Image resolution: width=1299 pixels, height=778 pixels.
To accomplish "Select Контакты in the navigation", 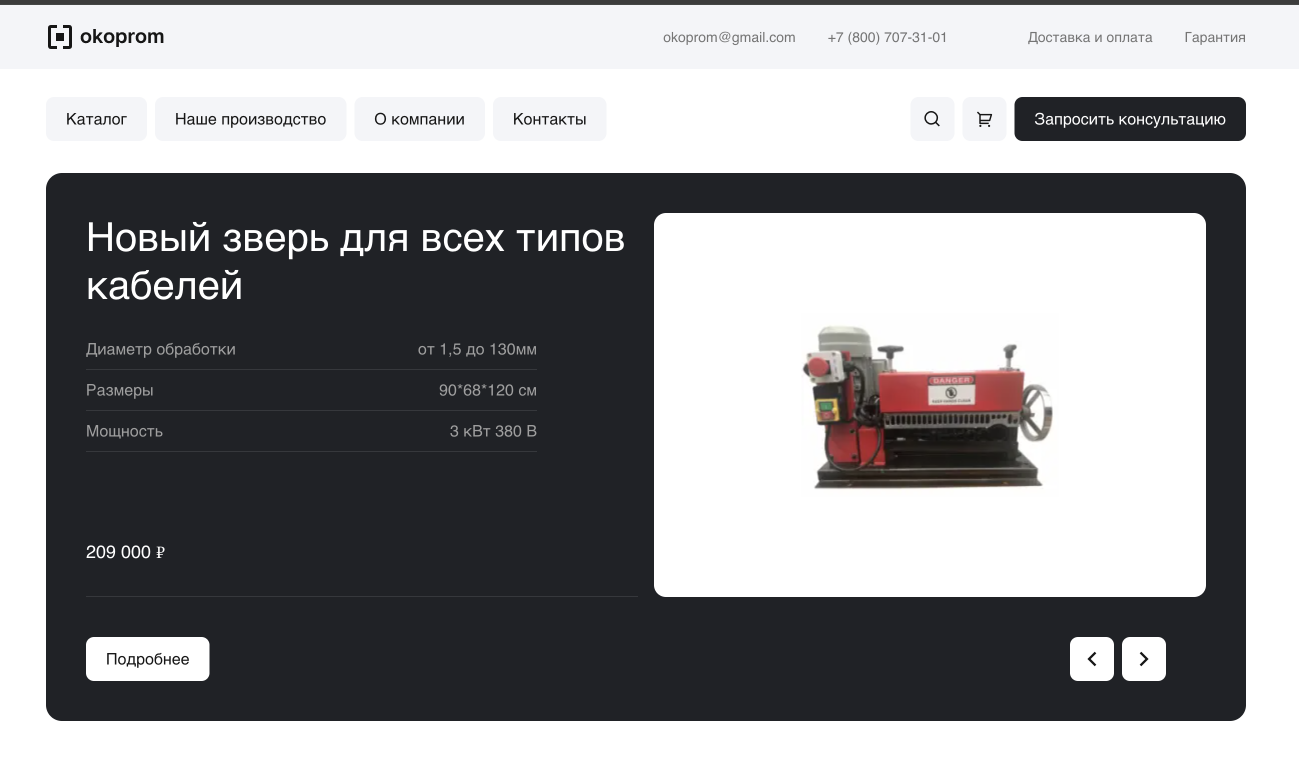I will coord(549,119).
